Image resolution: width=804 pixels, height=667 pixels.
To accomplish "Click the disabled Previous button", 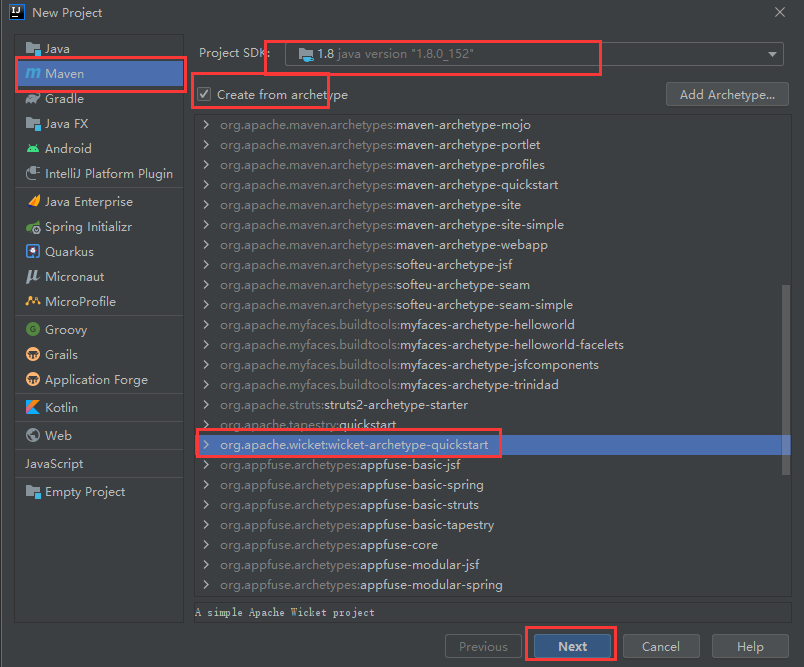I will click(x=483, y=646).
